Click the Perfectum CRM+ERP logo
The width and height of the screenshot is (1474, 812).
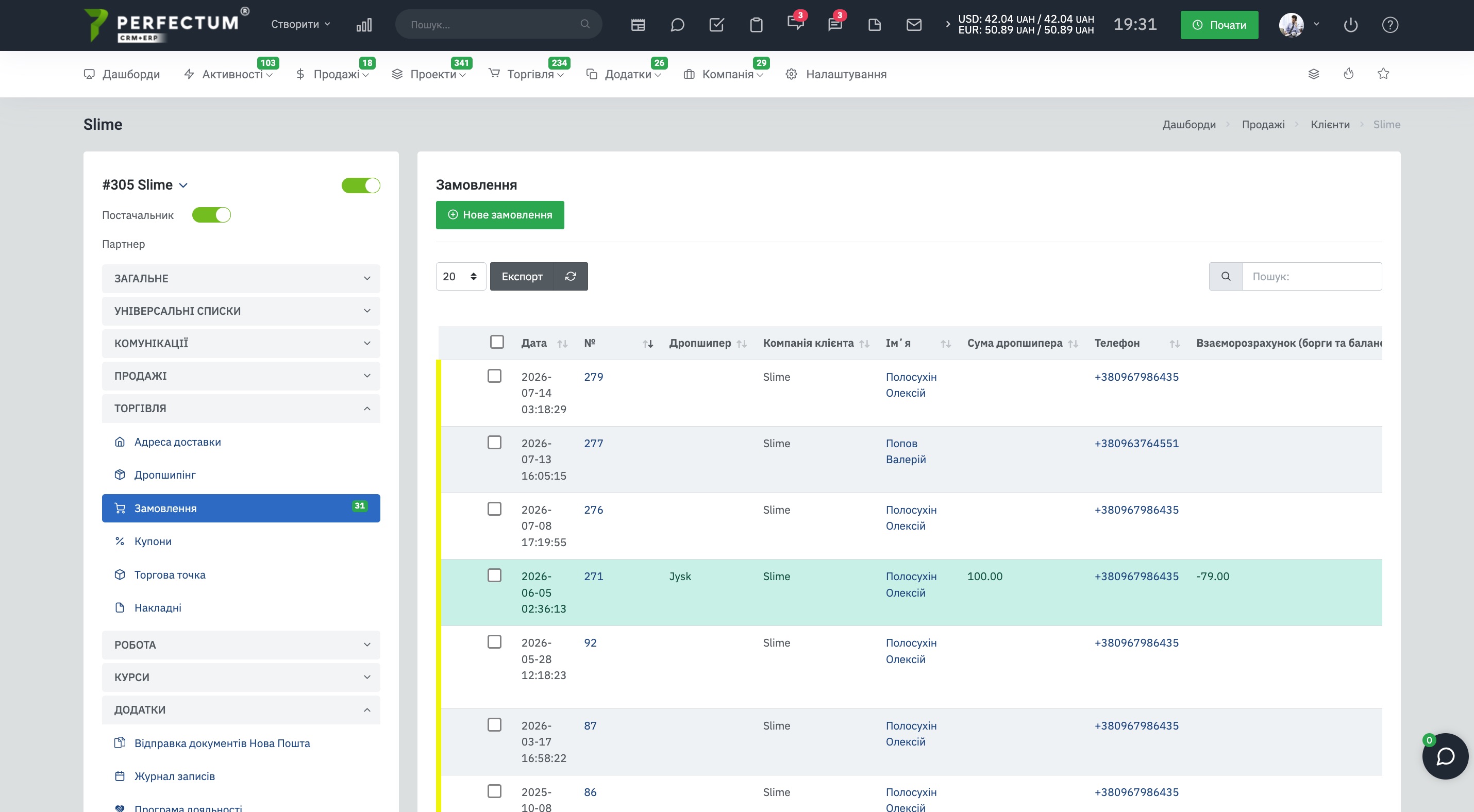coord(166,25)
